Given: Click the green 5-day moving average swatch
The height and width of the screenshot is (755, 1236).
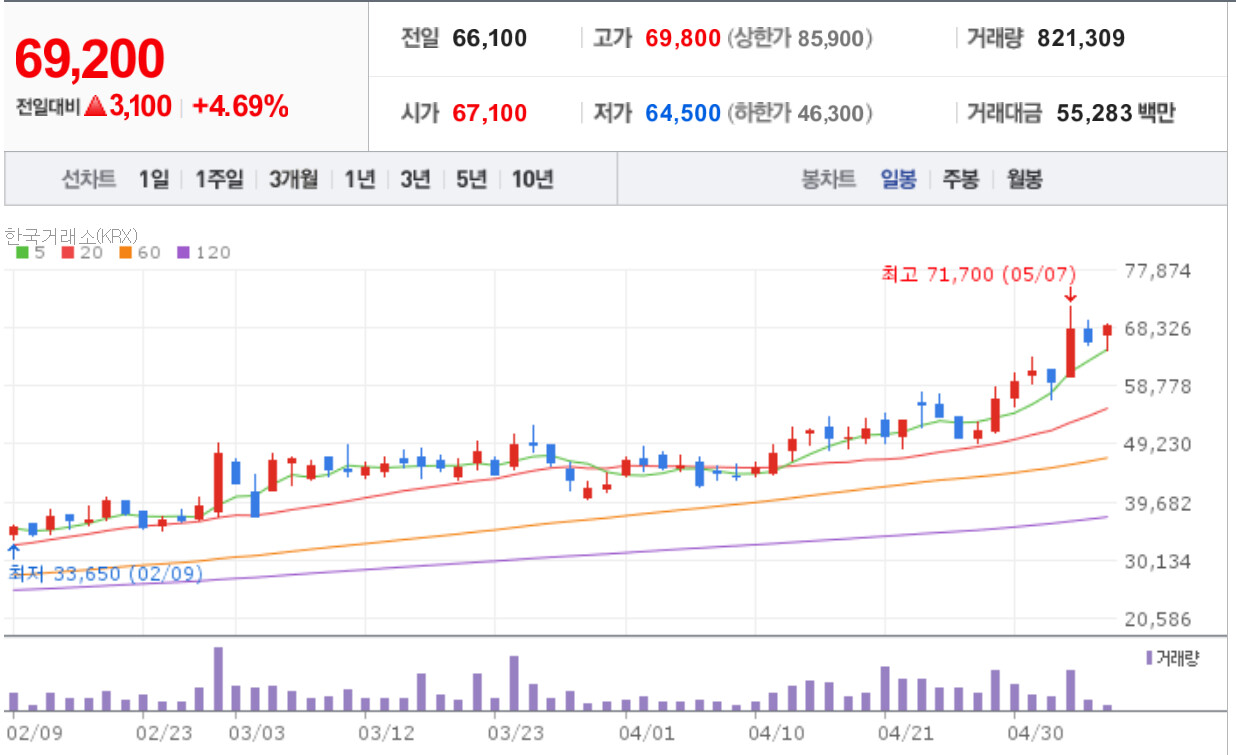Looking at the screenshot, I should pyautogui.click(x=23, y=253).
